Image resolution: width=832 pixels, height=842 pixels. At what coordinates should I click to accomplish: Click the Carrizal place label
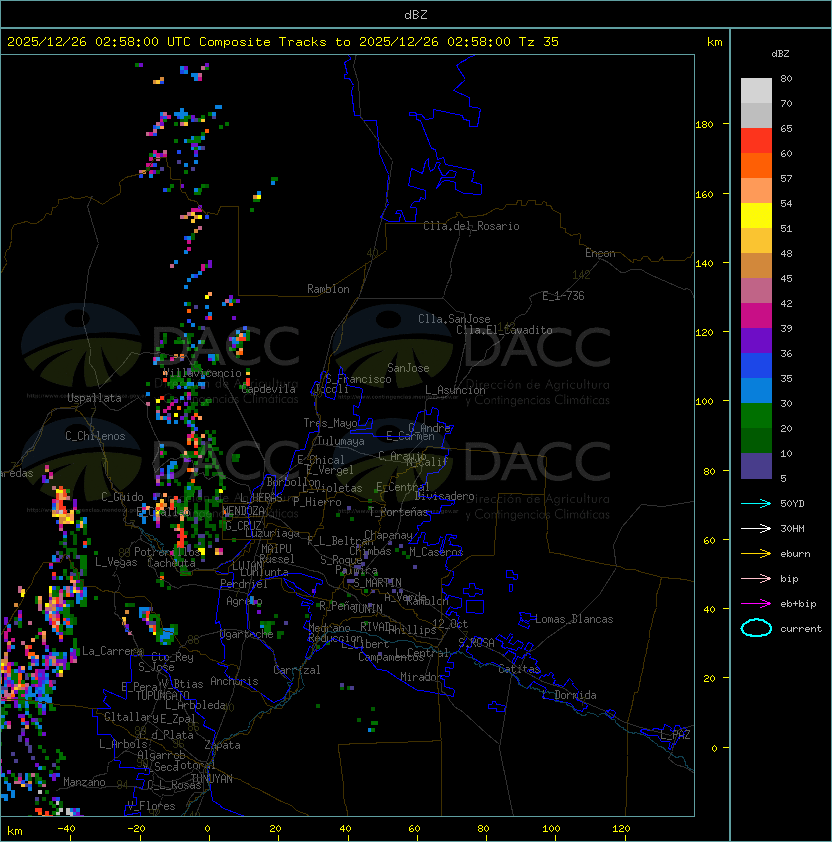point(297,670)
